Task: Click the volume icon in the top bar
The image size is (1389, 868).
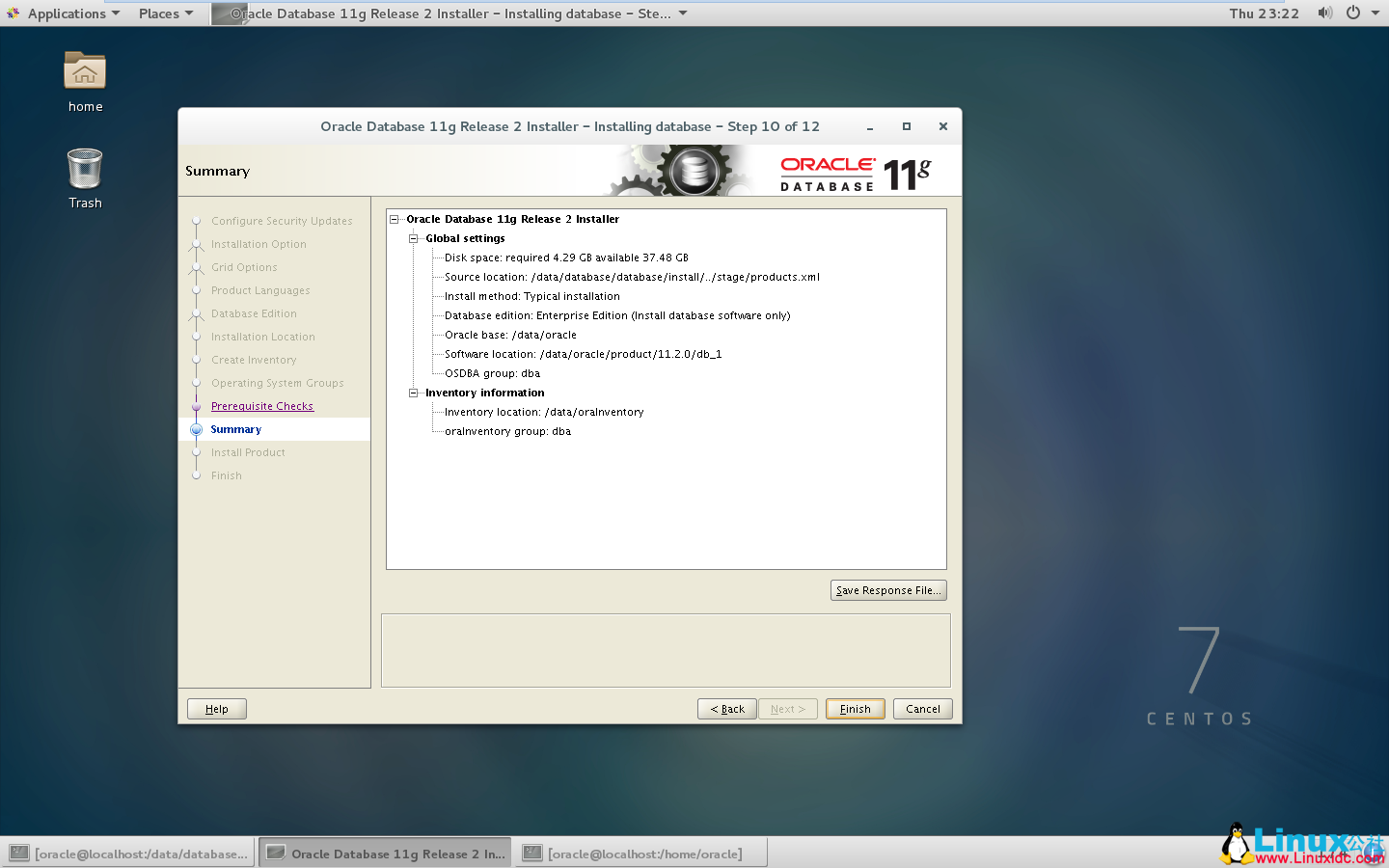Action: coord(1325,14)
